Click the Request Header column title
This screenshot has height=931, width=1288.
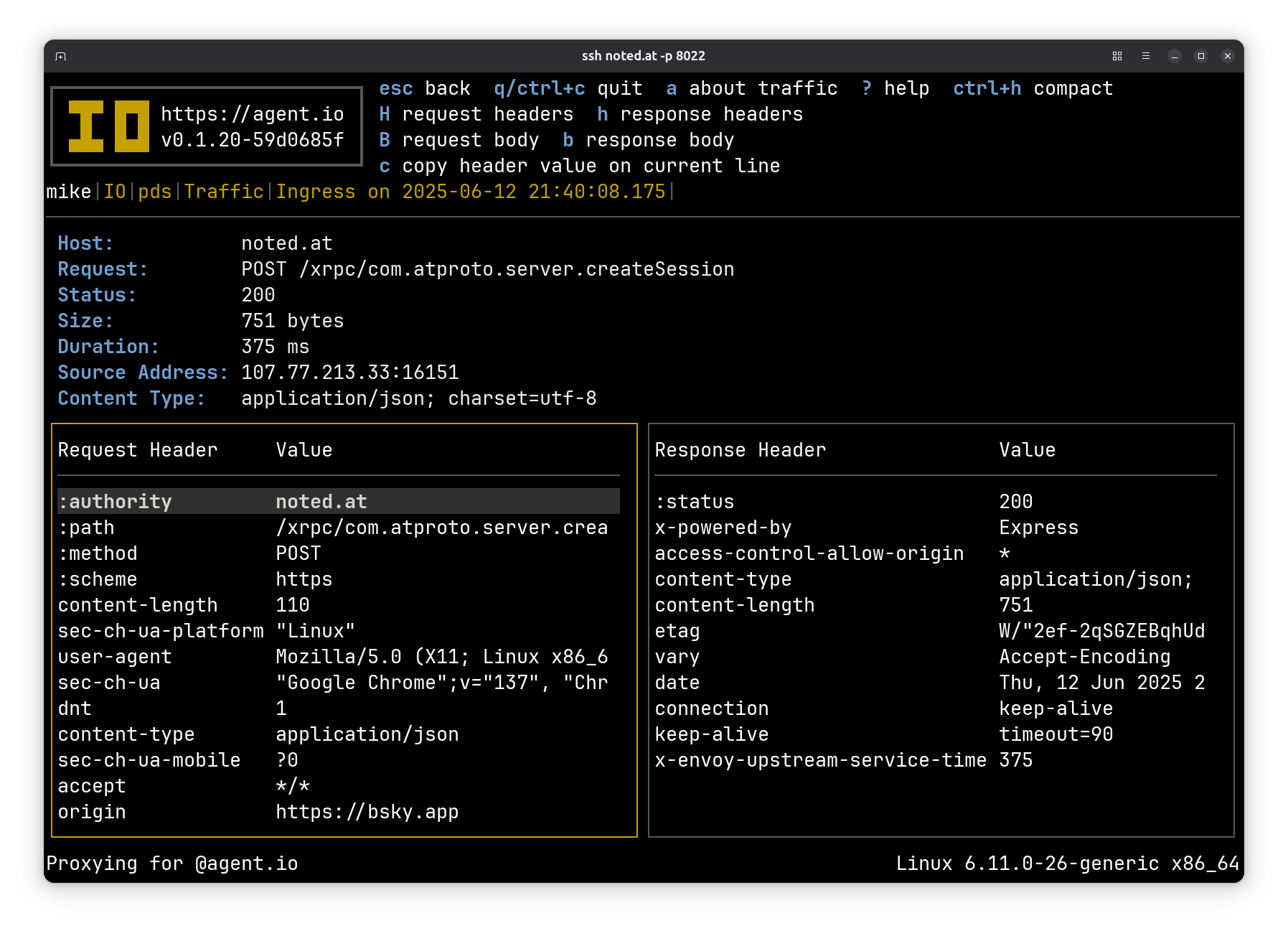click(x=138, y=450)
